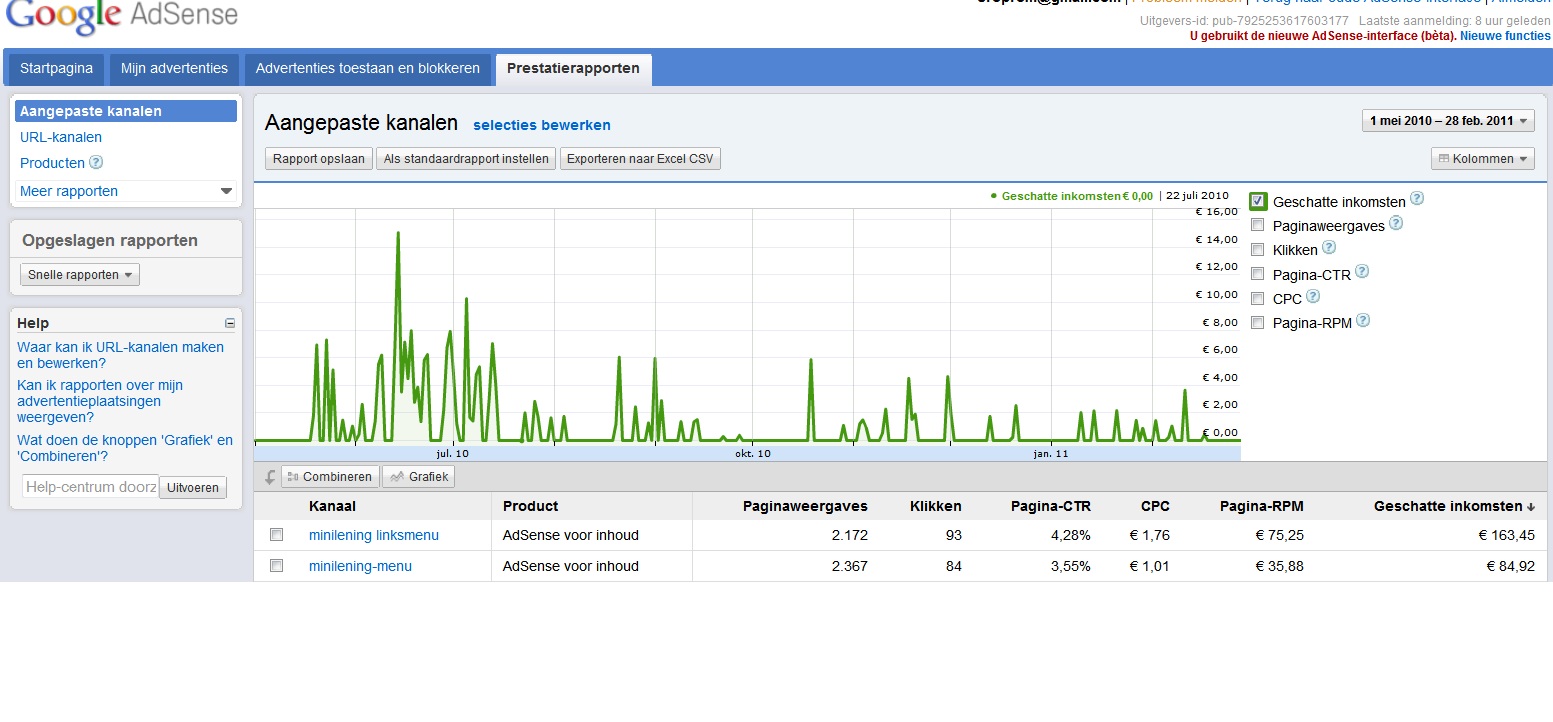Open help icon beside Paginaweergaves checkbox

pos(1396,223)
